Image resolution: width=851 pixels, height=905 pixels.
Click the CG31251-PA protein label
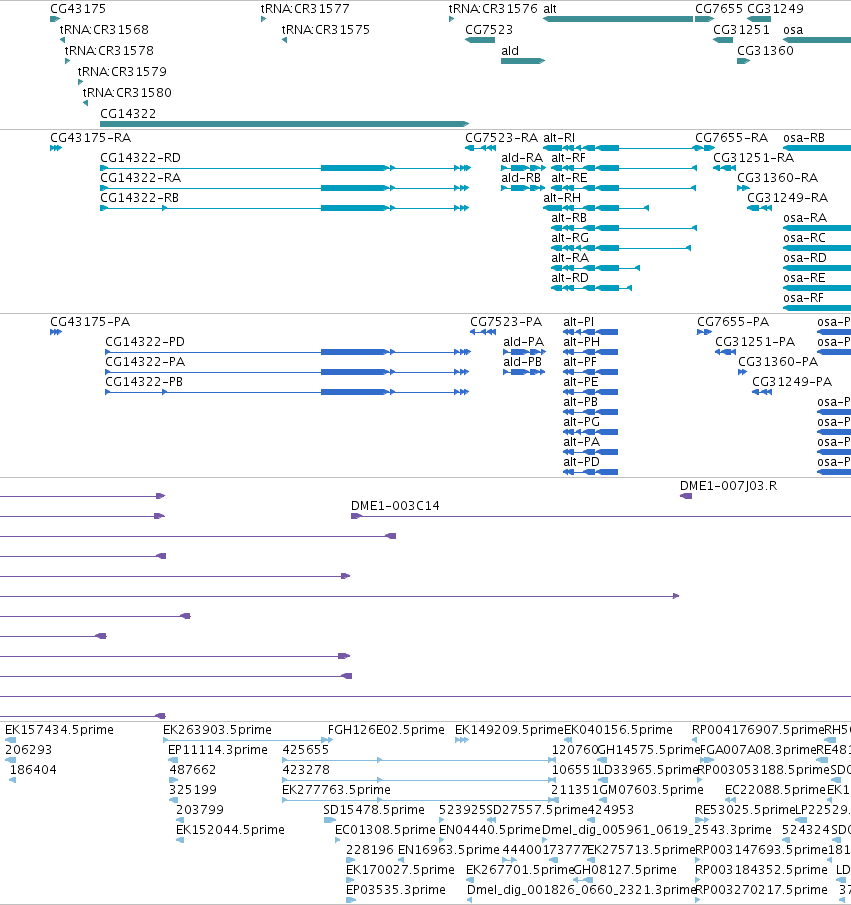point(755,342)
